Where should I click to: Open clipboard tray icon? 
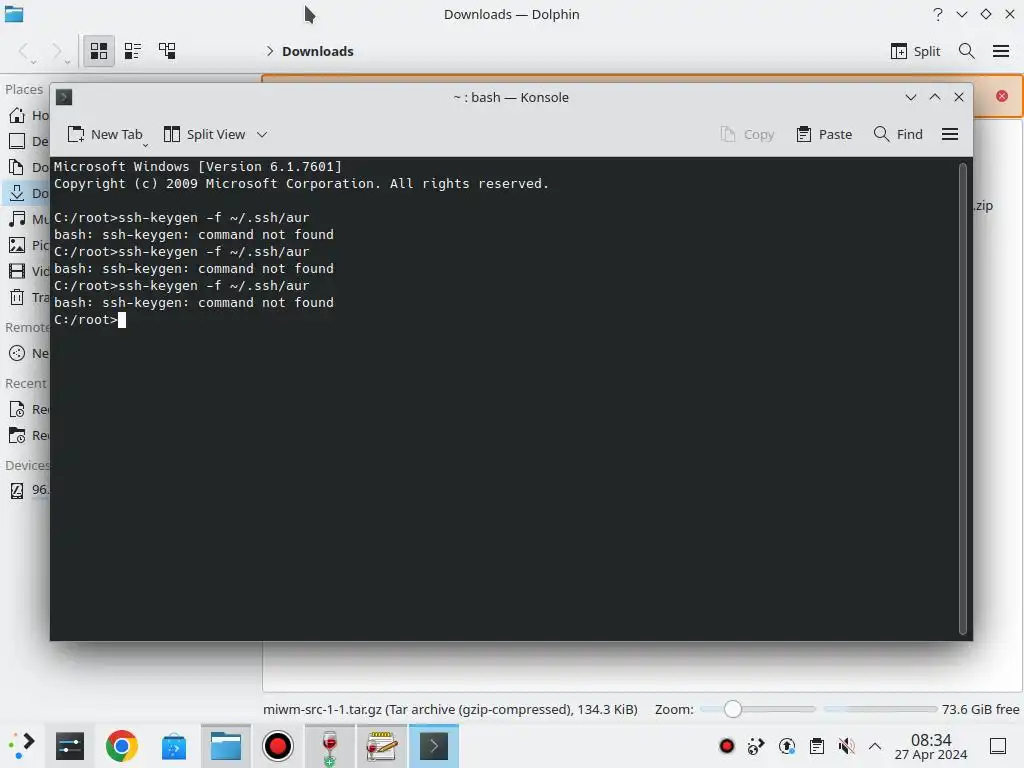tap(816, 746)
